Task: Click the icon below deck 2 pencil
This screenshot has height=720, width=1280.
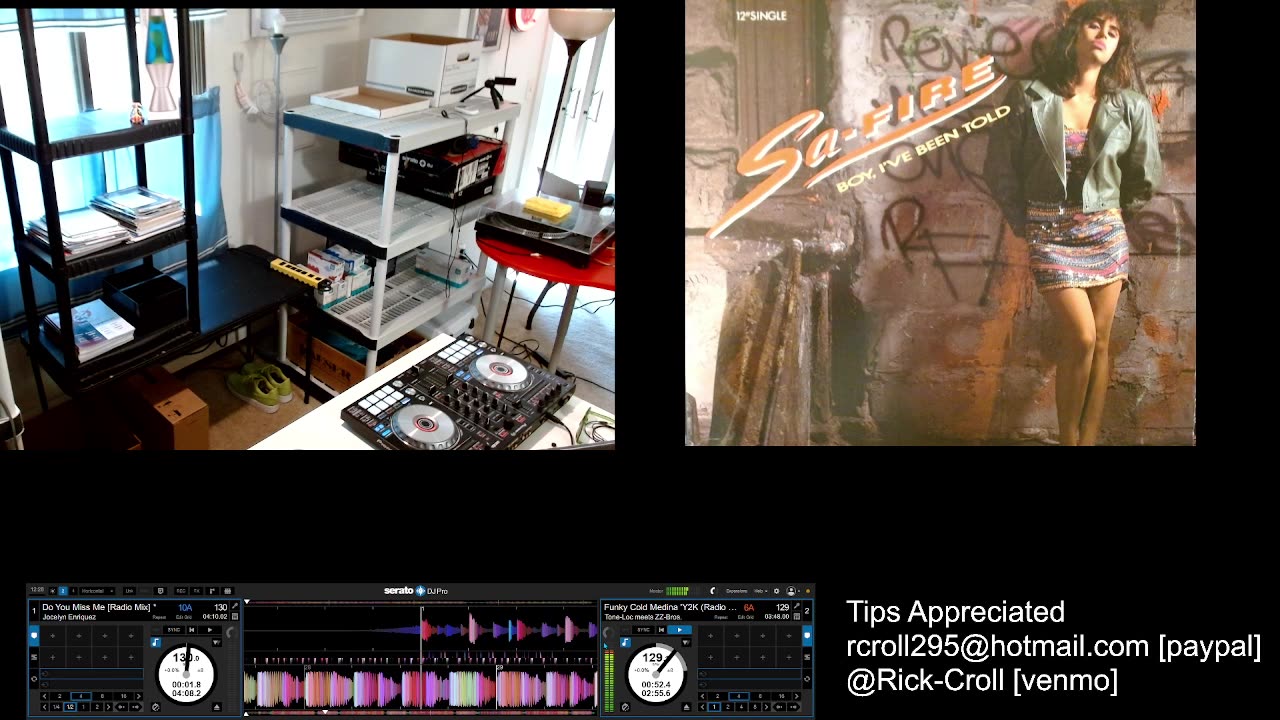Action: pos(797,617)
